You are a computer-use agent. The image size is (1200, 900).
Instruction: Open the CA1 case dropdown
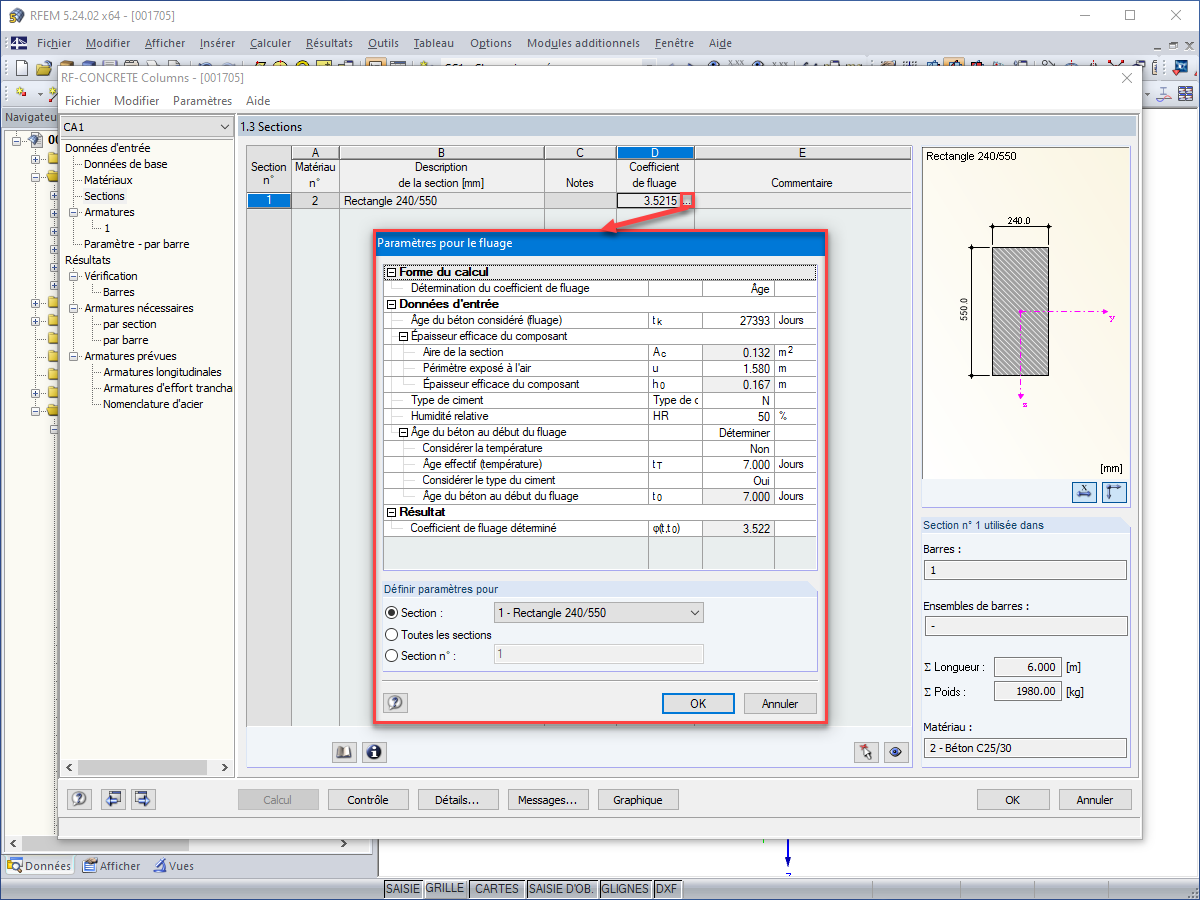[x=224, y=127]
